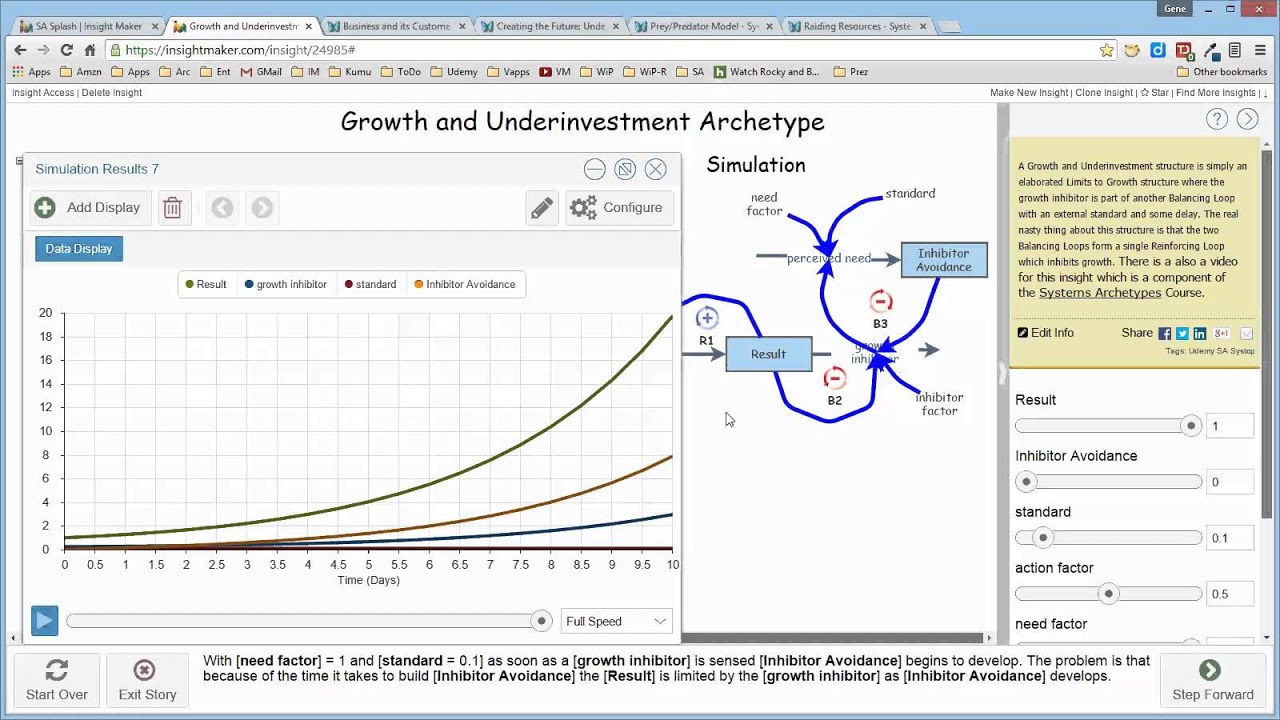Click the Inhibitor Avoidance value field

pyautogui.click(x=1229, y=482)
